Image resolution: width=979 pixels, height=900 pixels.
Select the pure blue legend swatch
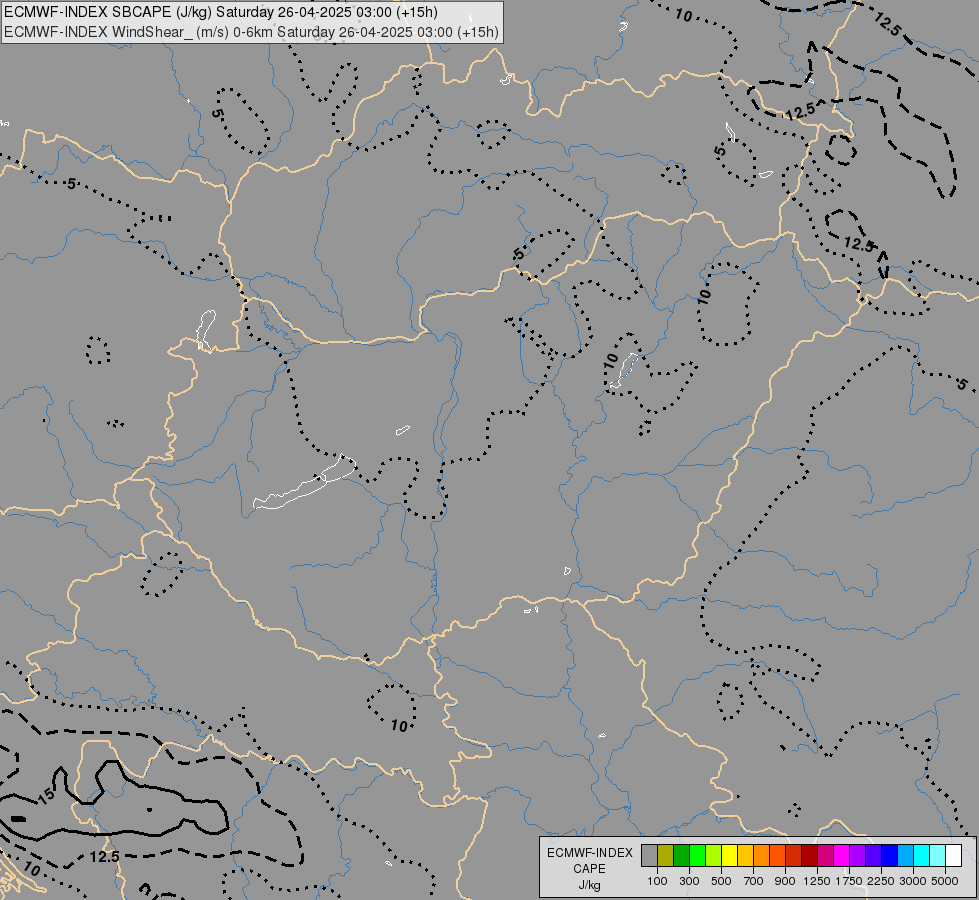coord(890,856)
